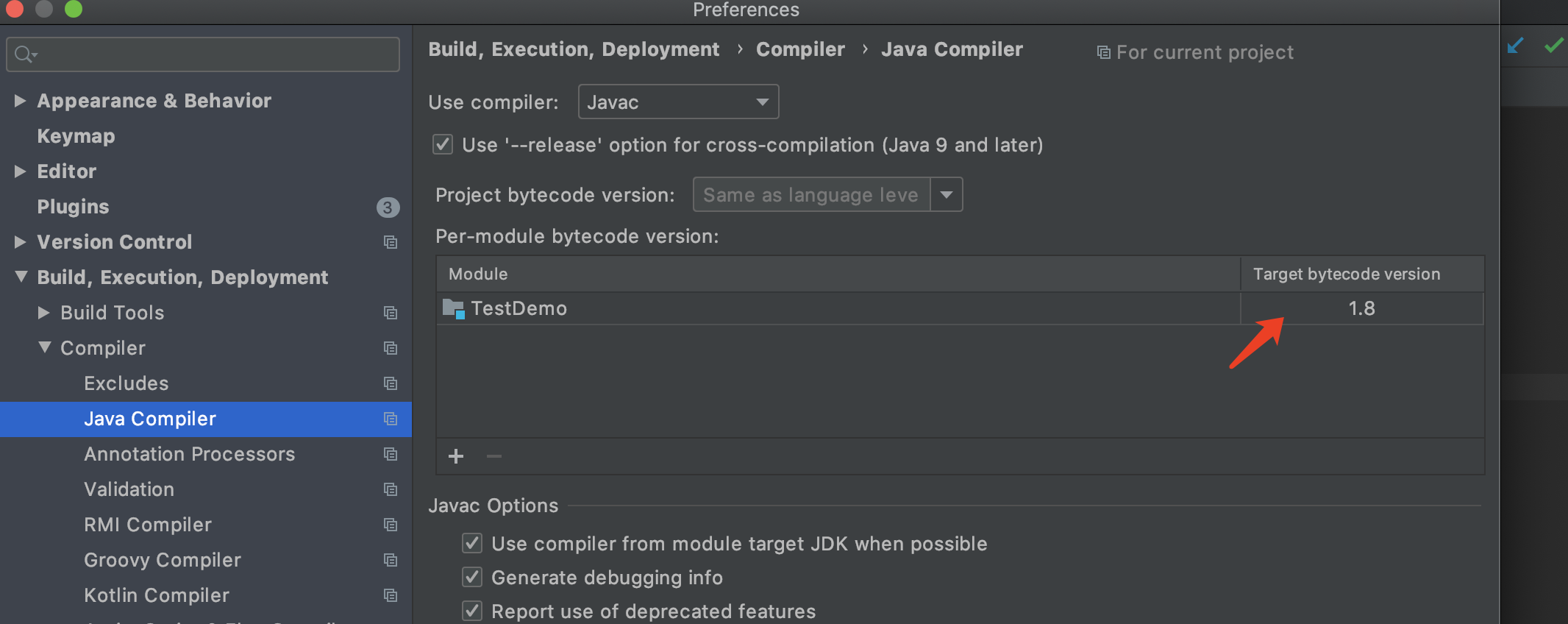1568x624 pixels.
Task: Click the project-level icon beside Build Tools
Action: click(391, 313)
